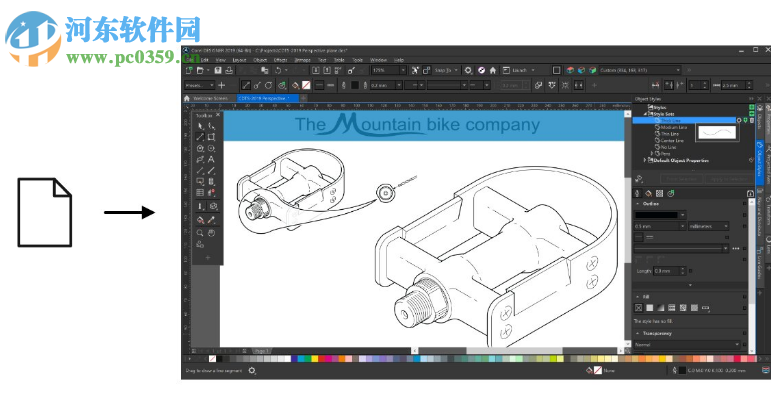771x407 pixels.
Task: Click the more options ellipsis beside line style
Action: [x=736, y=249]
